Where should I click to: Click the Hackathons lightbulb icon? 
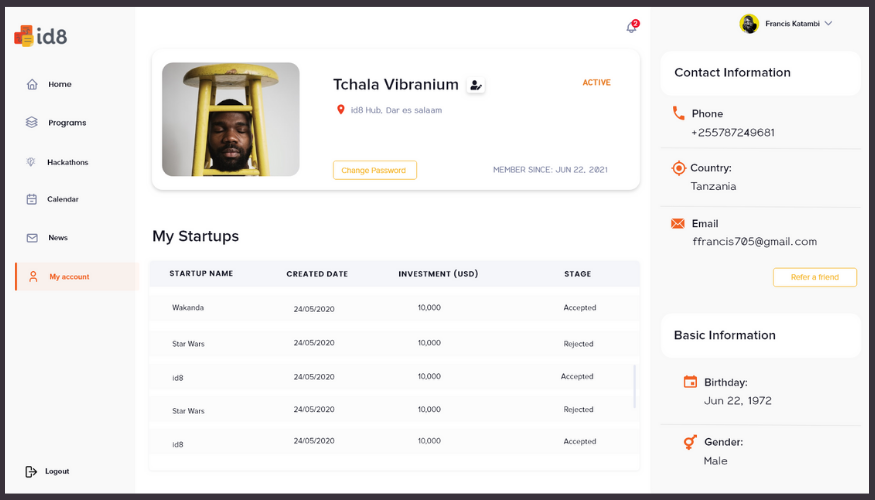[x=31, y=162]
